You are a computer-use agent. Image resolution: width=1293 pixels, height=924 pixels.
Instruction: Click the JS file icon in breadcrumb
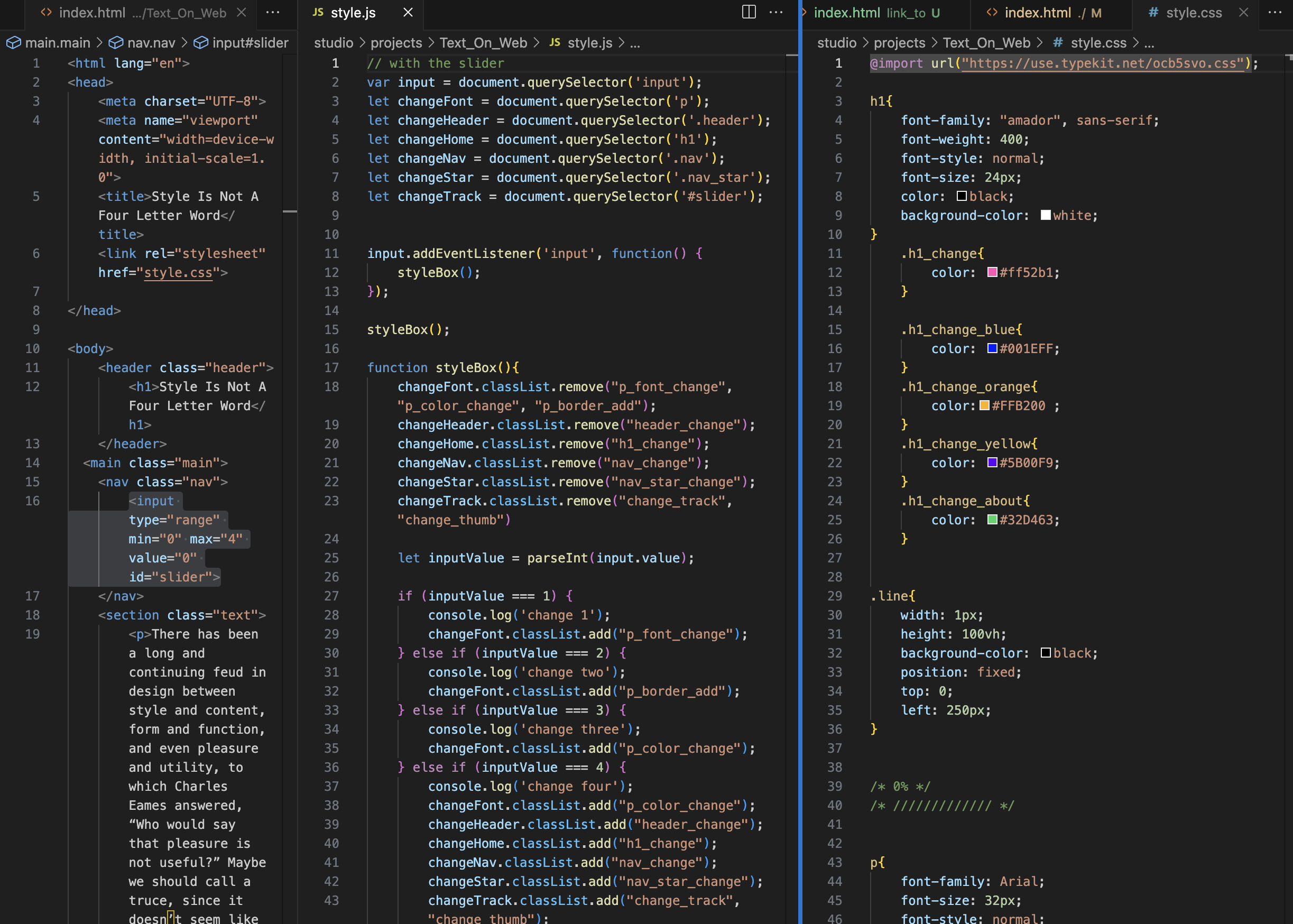[555, 43]
